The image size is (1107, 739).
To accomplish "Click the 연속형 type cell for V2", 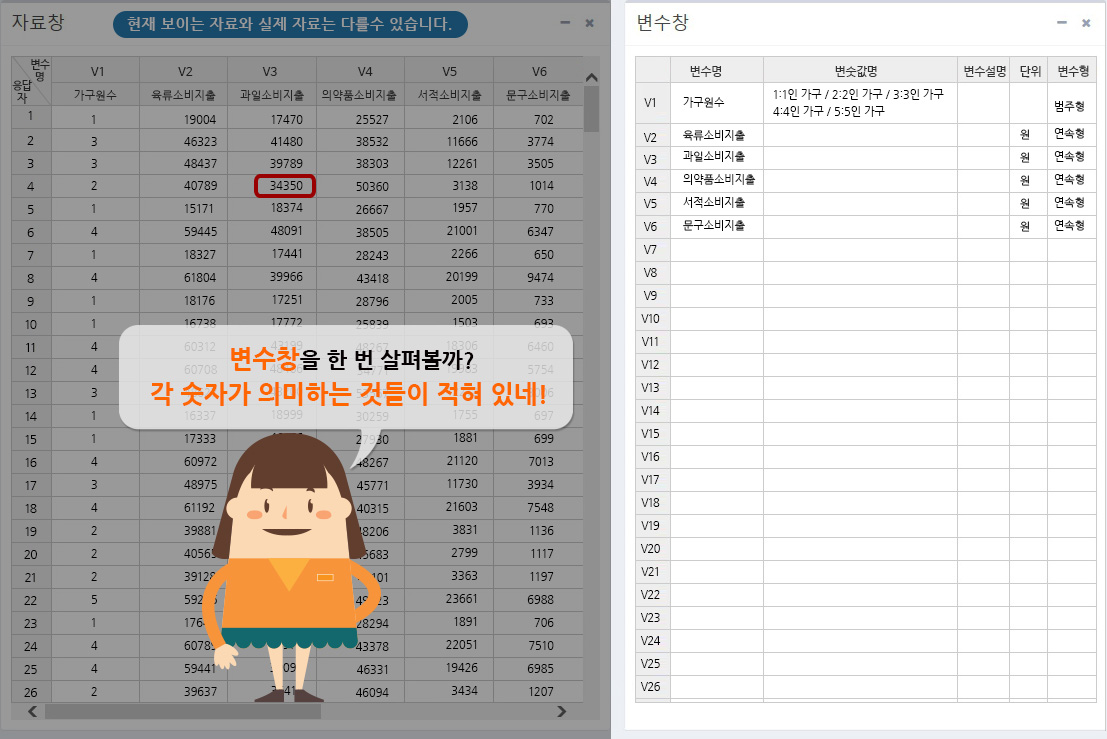I will [x=1070, y=133].
